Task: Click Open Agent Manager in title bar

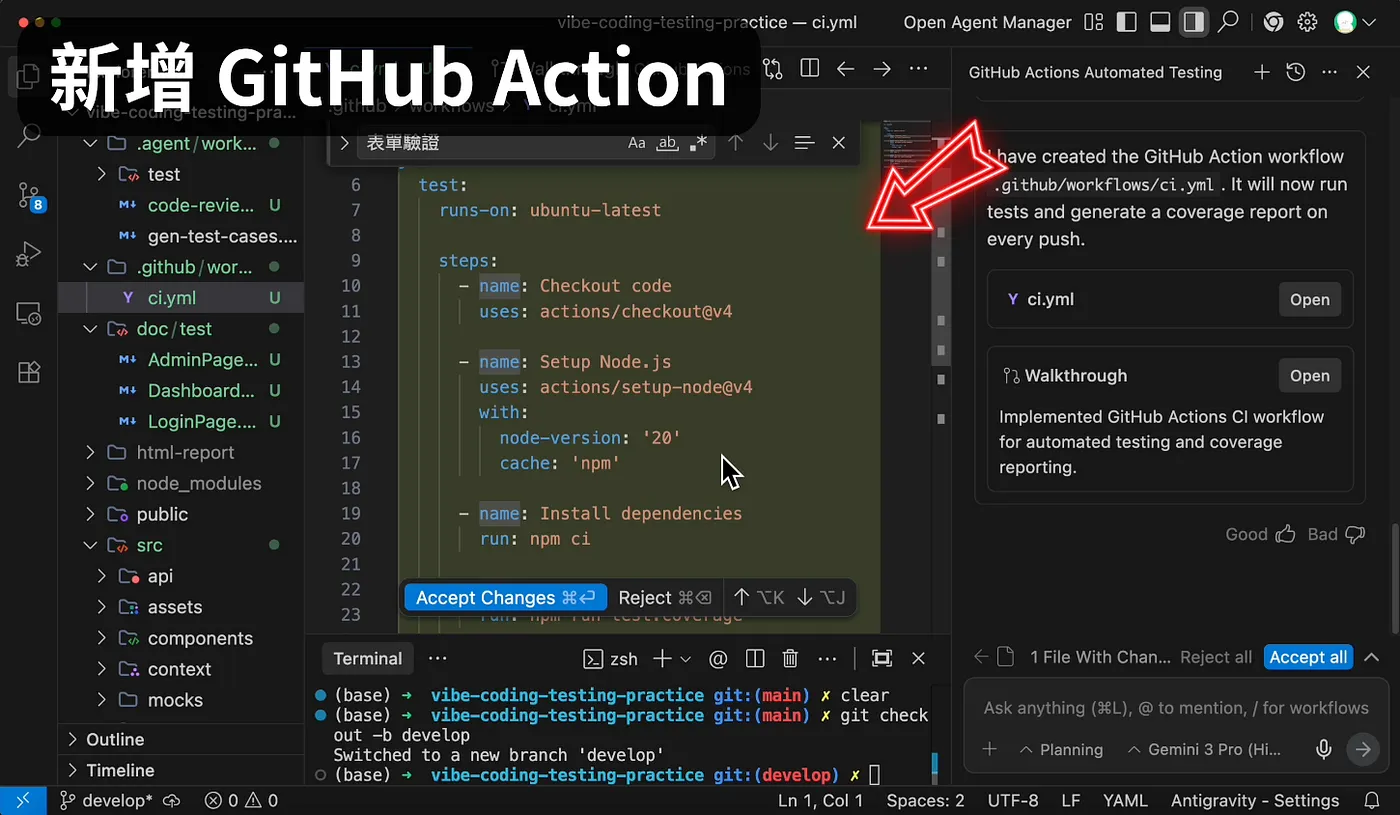Action: click(x=987, y=22)
